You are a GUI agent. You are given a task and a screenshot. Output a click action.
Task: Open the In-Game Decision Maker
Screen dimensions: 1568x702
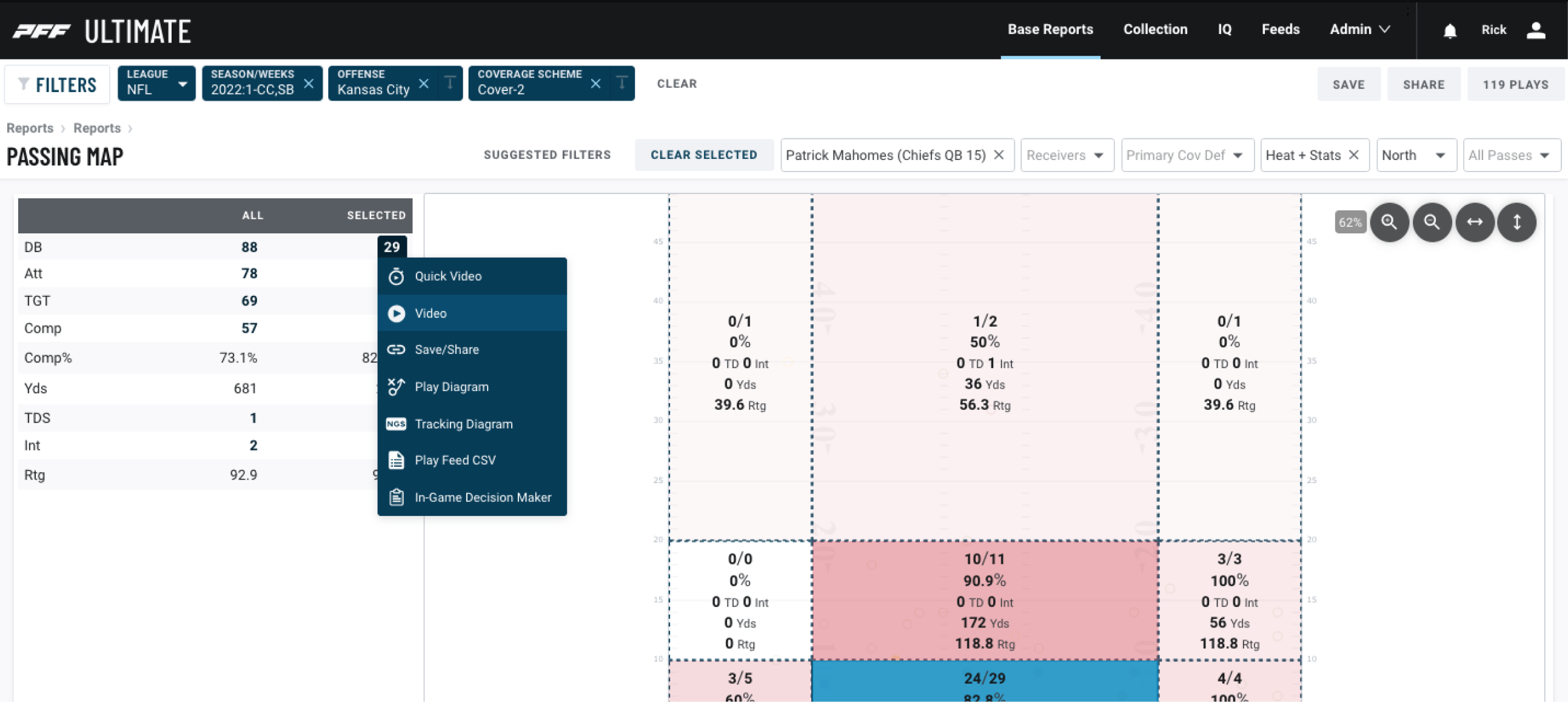coord(482,497)
